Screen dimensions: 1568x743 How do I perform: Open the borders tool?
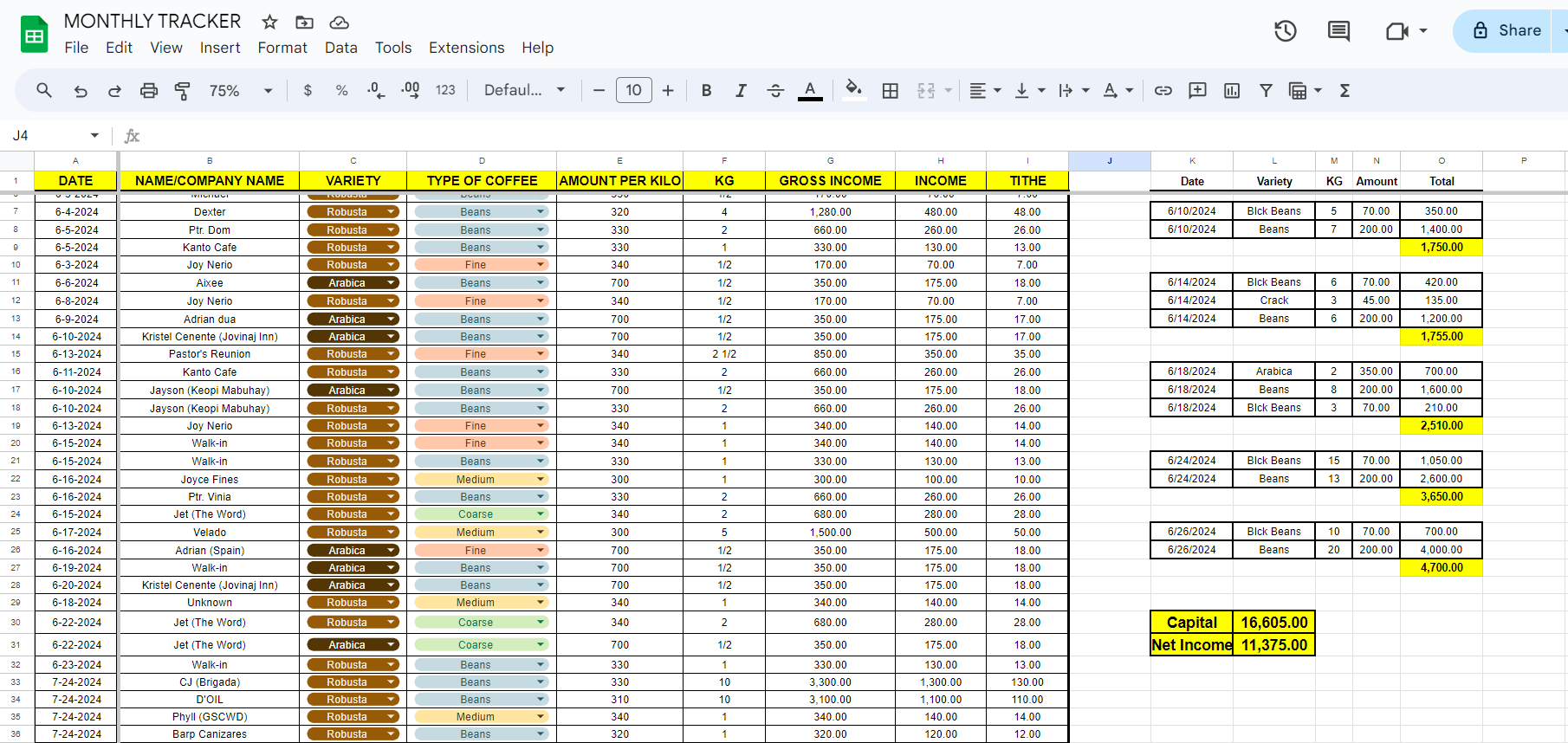coord(890,90)
